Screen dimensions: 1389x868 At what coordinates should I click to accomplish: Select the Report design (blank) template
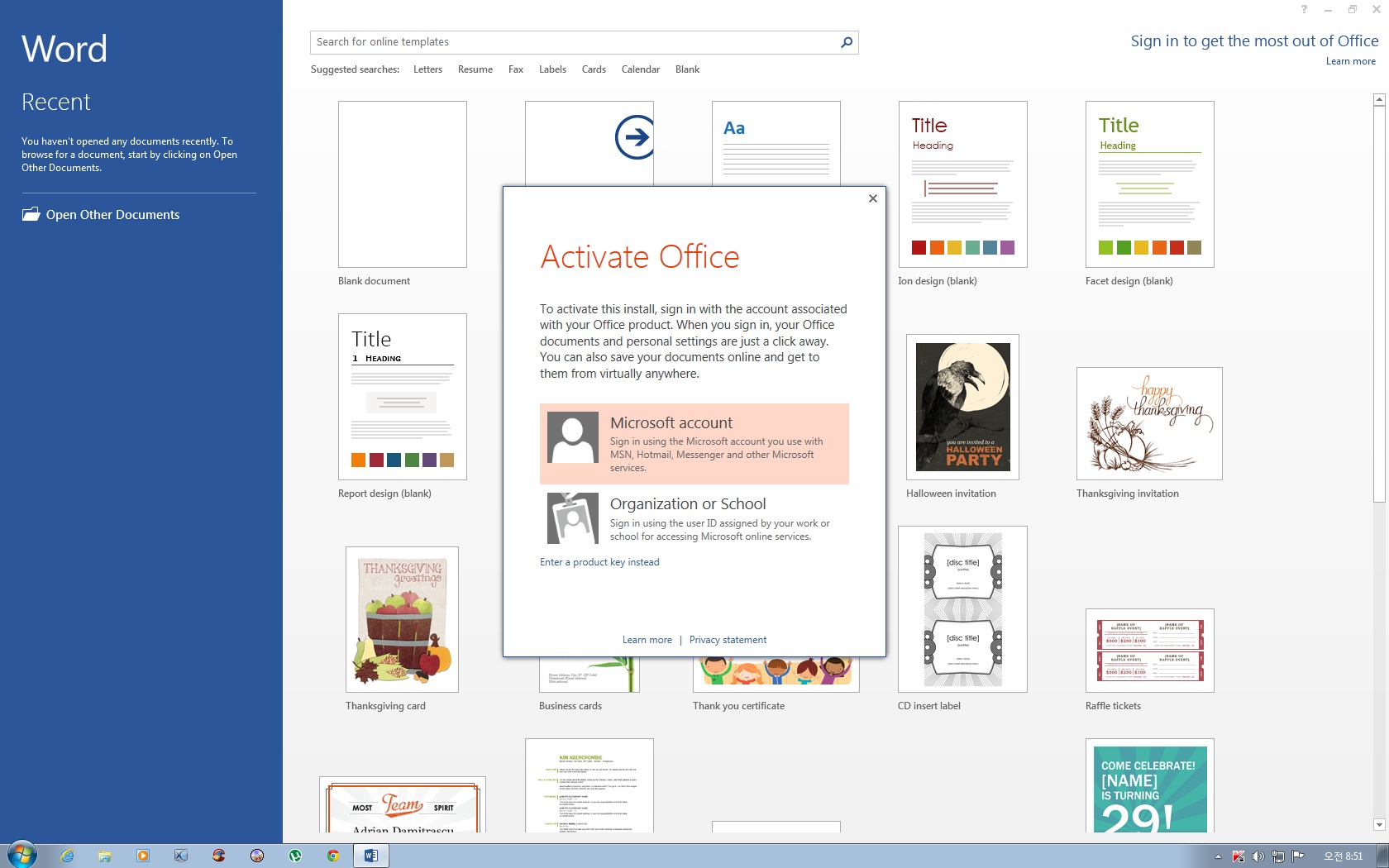click(403, 397)
